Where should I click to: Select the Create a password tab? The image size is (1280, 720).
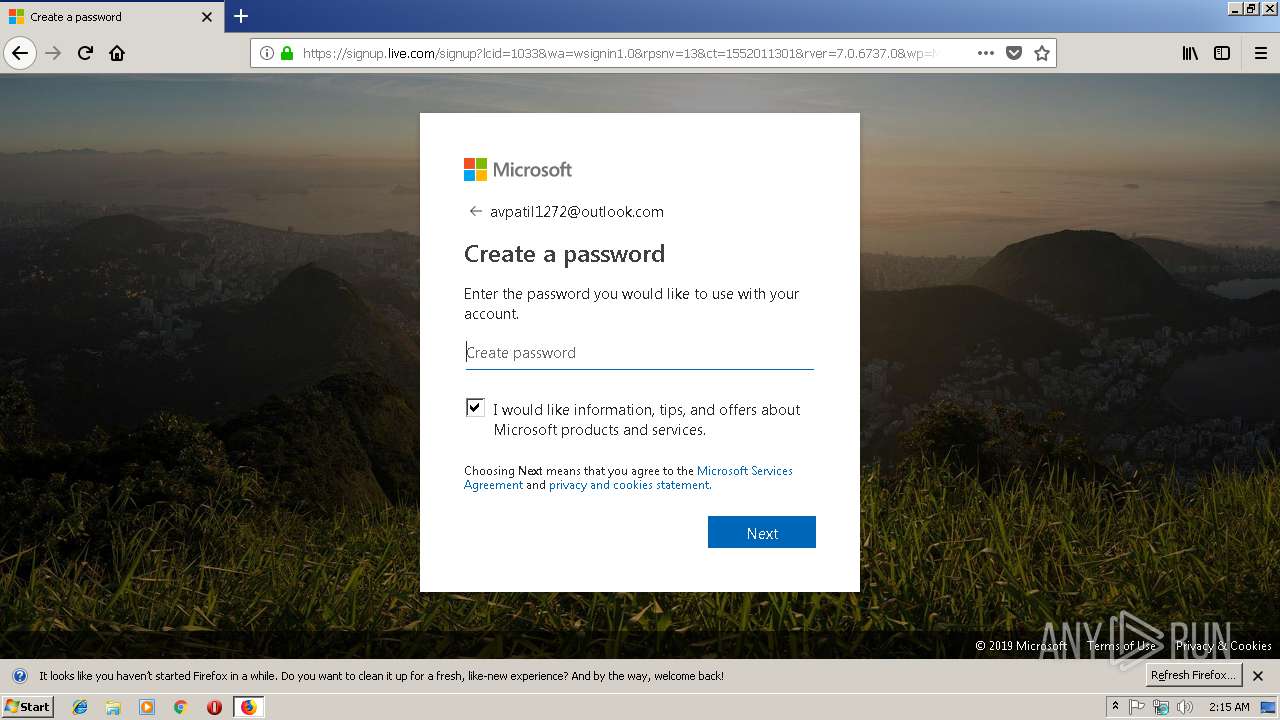pos(111,17)
